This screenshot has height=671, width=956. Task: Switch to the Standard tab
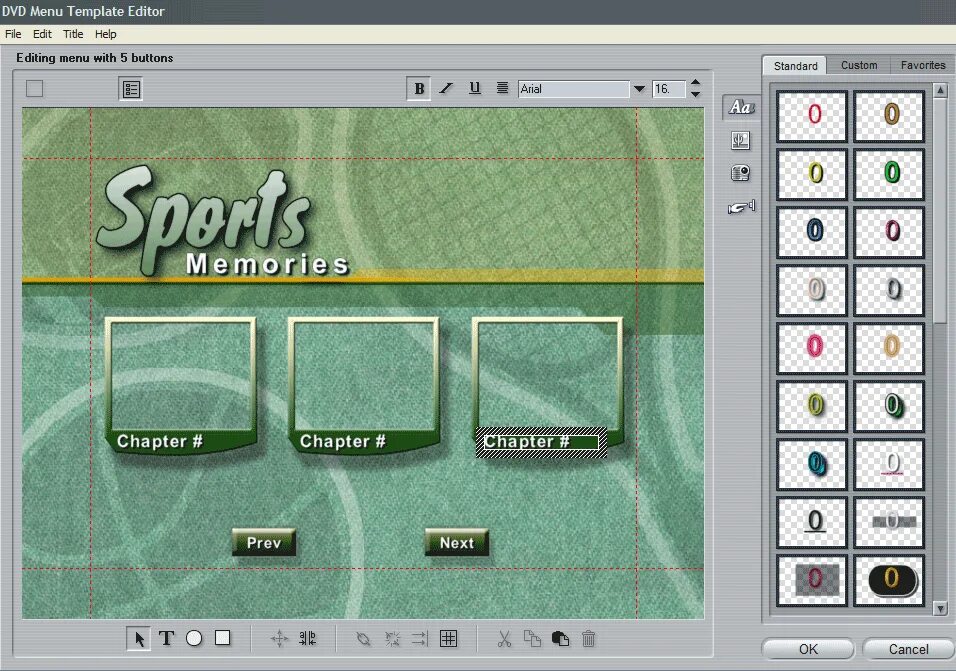(x=795, y=66)
